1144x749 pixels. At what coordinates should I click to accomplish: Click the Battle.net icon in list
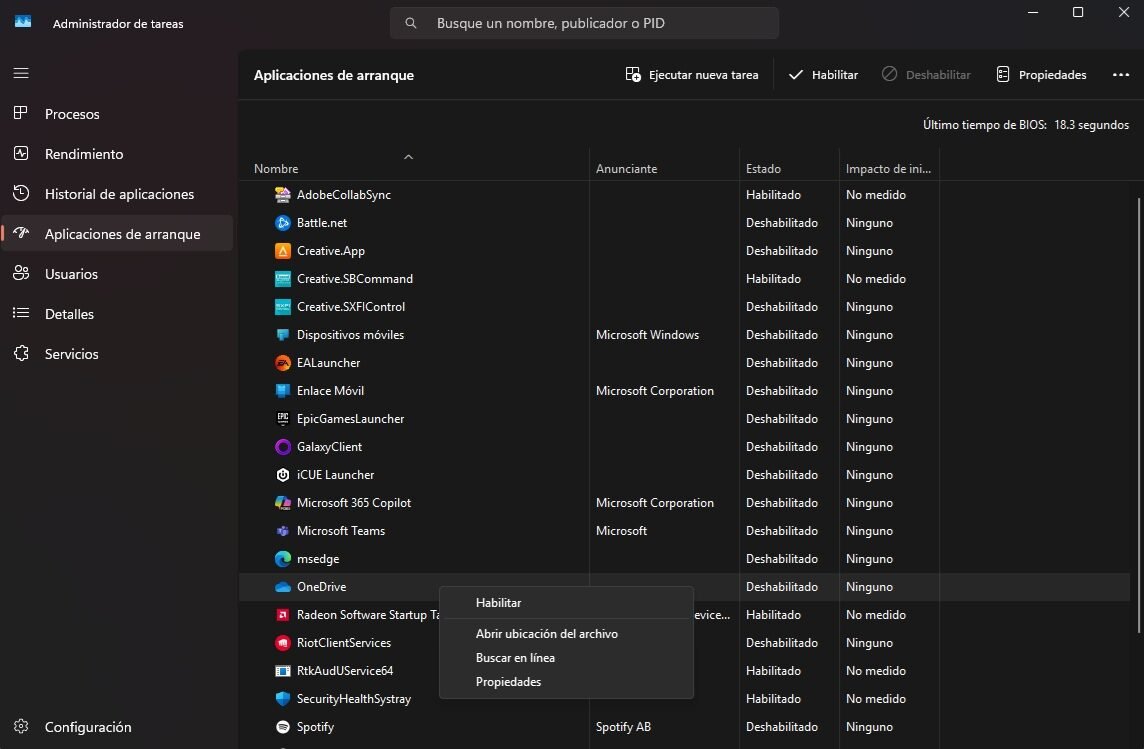tap(282, 223)
